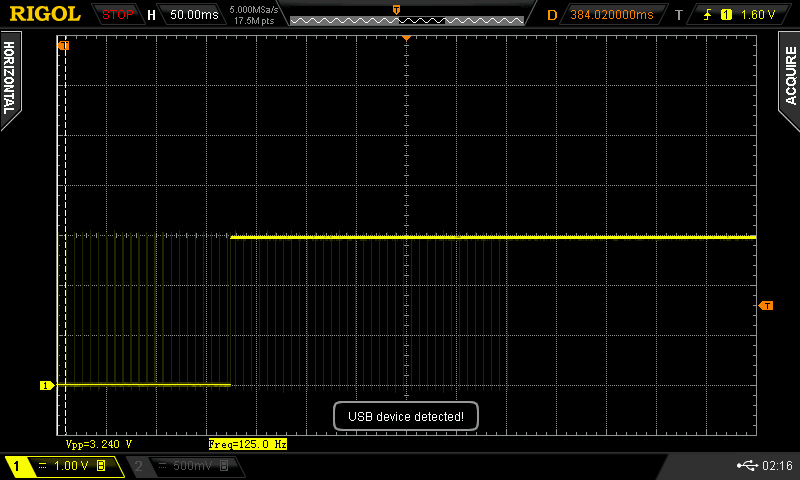
Task: Click the 17.5M pts memory depth readout
Action: click(254, 21)
